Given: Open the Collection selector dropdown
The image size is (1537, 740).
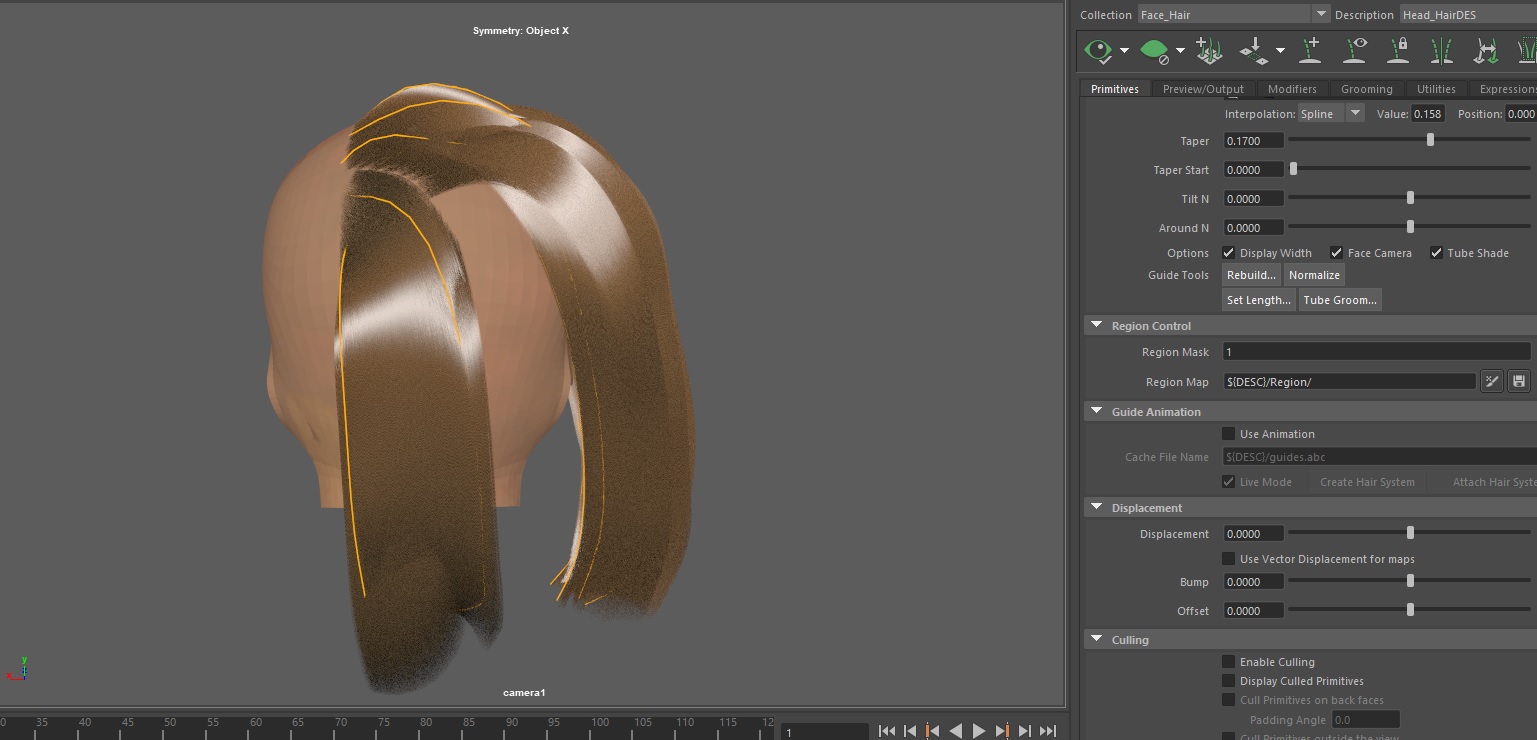Looking at the screenshot, I should (x=1320, y=14).
